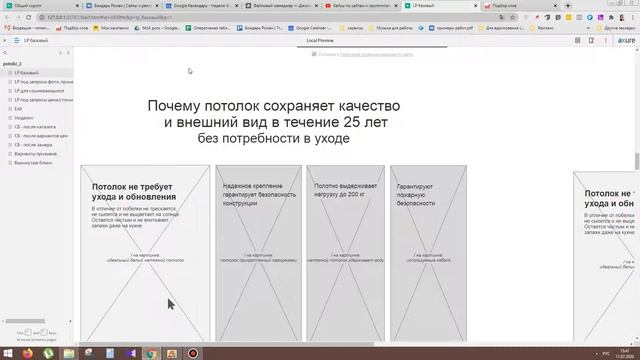This screenshot has width=640, height=360.
Task: Click the translate page icon in the address bar
Action: pyautogui.click(x=502, y=17)
